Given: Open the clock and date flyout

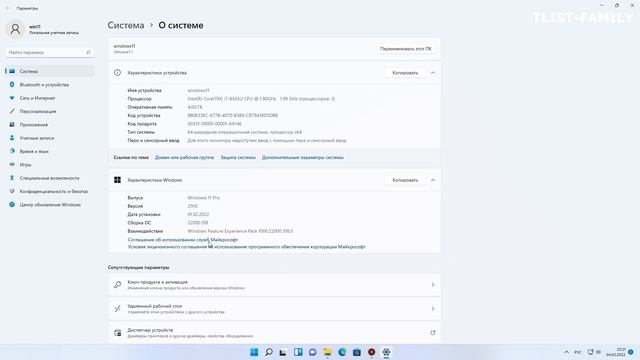Looking at the screenshot, I should coord(616,352).
